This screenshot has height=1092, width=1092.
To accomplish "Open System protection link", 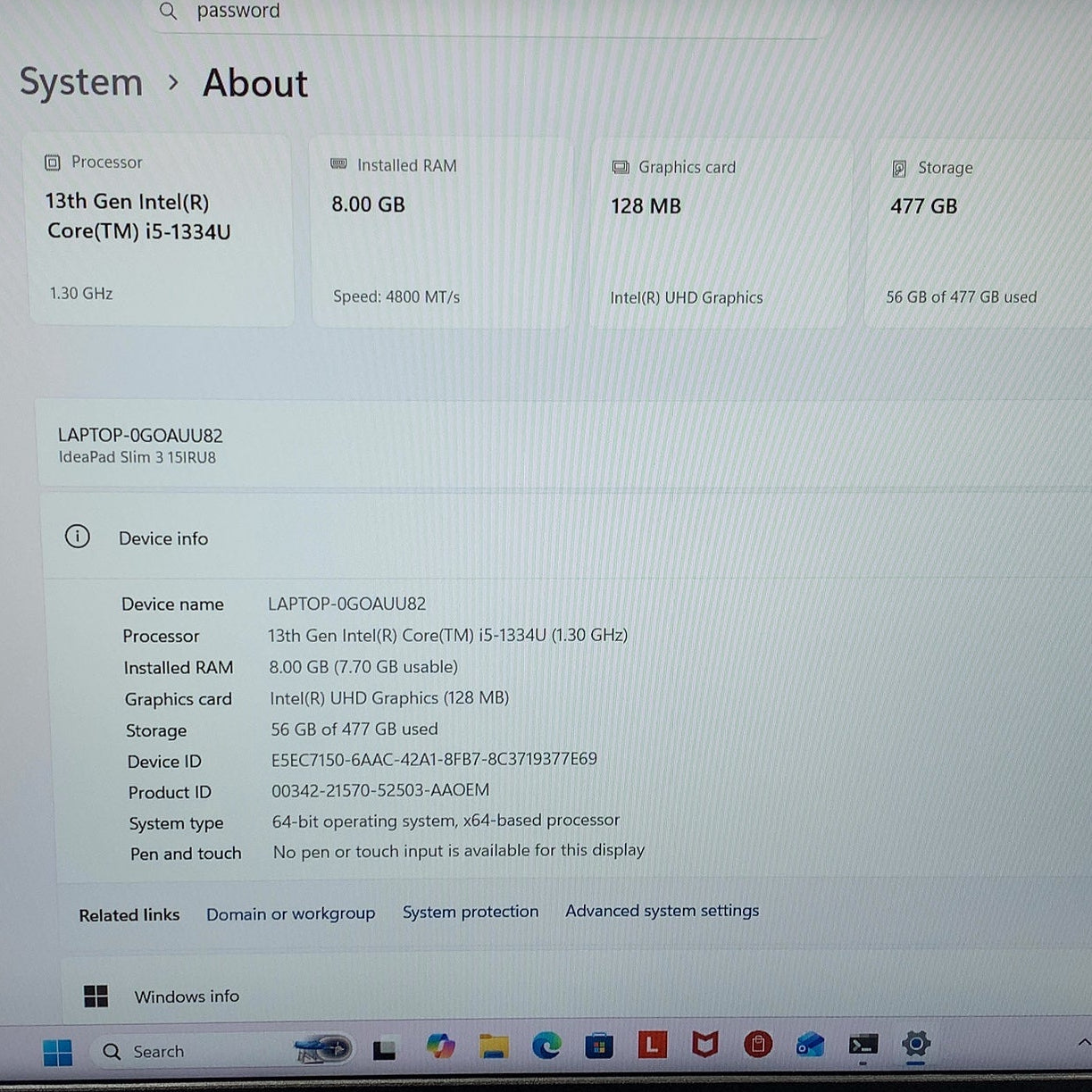I will pyautogui.click(x=471, y=913).
